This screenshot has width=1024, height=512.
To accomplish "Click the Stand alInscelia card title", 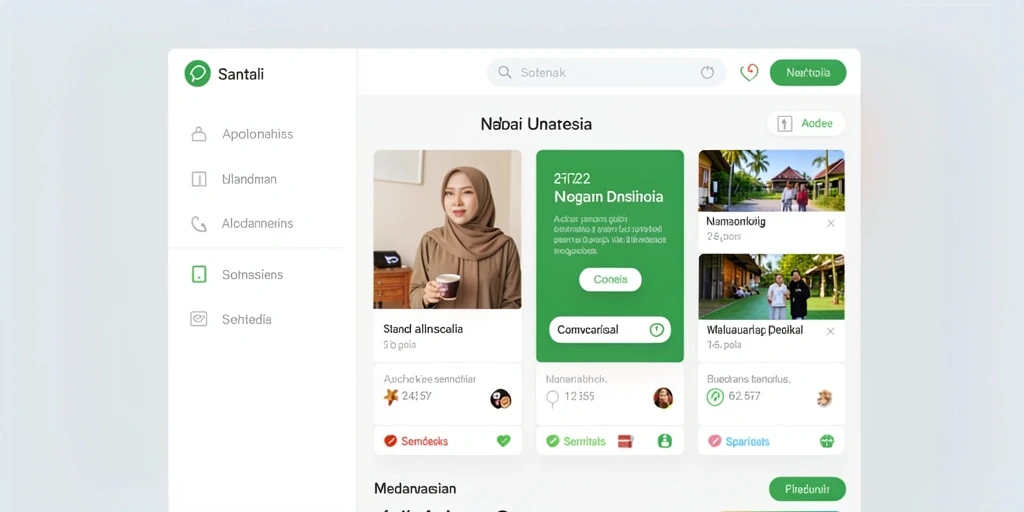I will 423,329.
